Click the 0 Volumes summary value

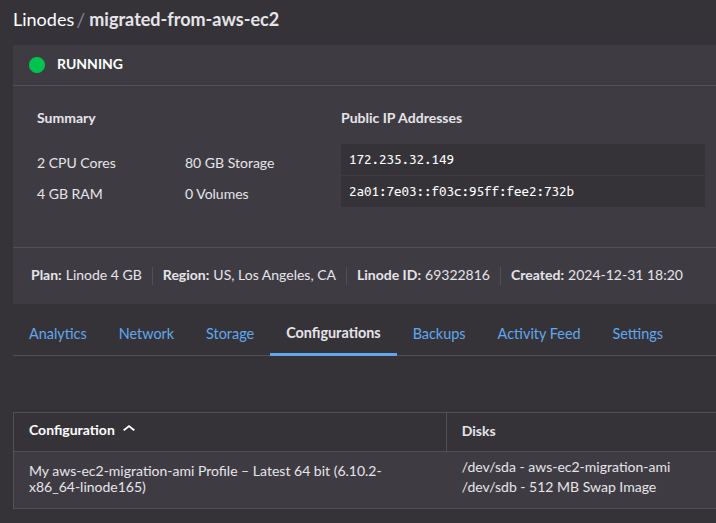216,194
